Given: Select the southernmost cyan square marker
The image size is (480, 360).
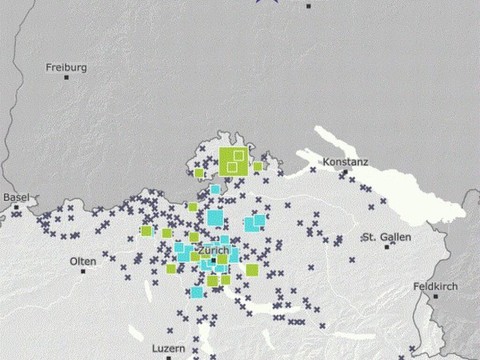Looking at the screenshot, I should point(197,293).
